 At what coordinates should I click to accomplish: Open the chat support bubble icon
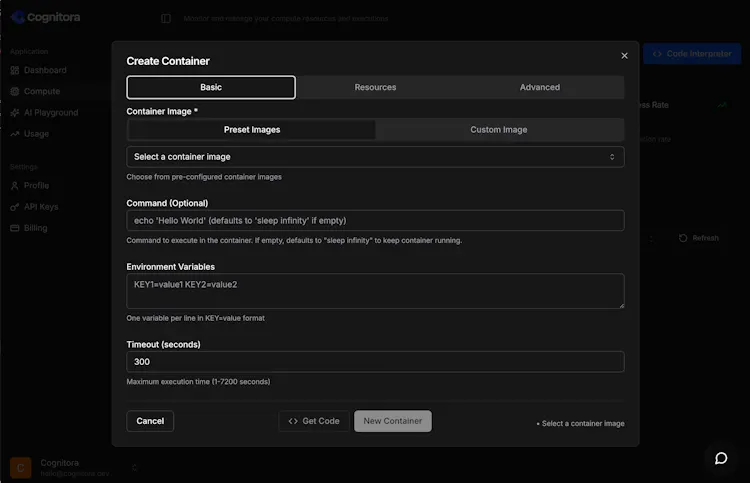(721, 458)
